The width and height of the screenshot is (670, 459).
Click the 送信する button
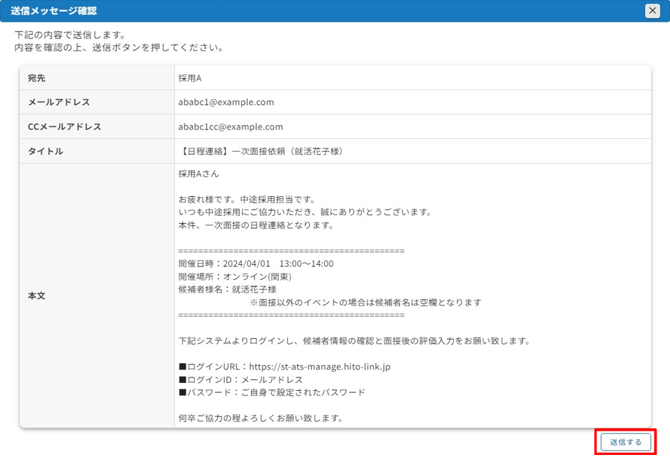(x=626, y=442)
